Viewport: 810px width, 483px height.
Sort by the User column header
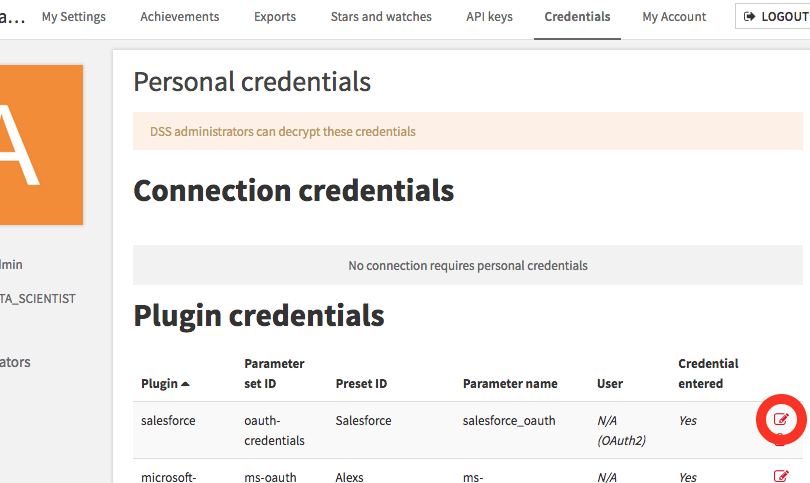pyautogui.click(x=610, y=384)
